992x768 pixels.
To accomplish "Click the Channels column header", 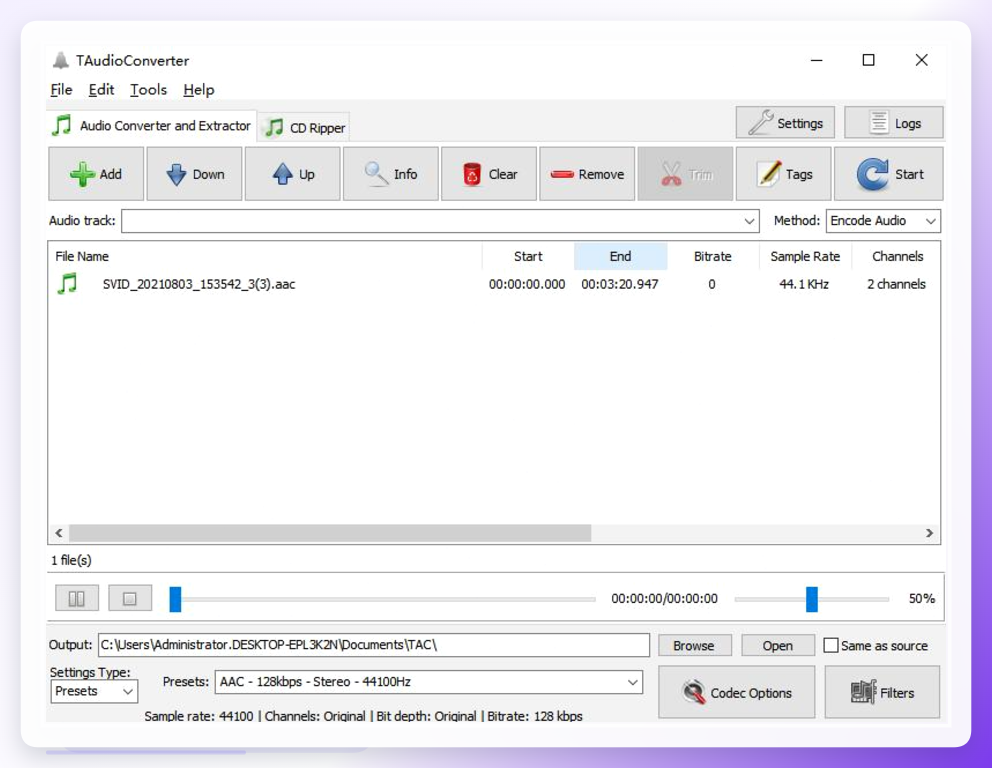I will click(897, 256).
